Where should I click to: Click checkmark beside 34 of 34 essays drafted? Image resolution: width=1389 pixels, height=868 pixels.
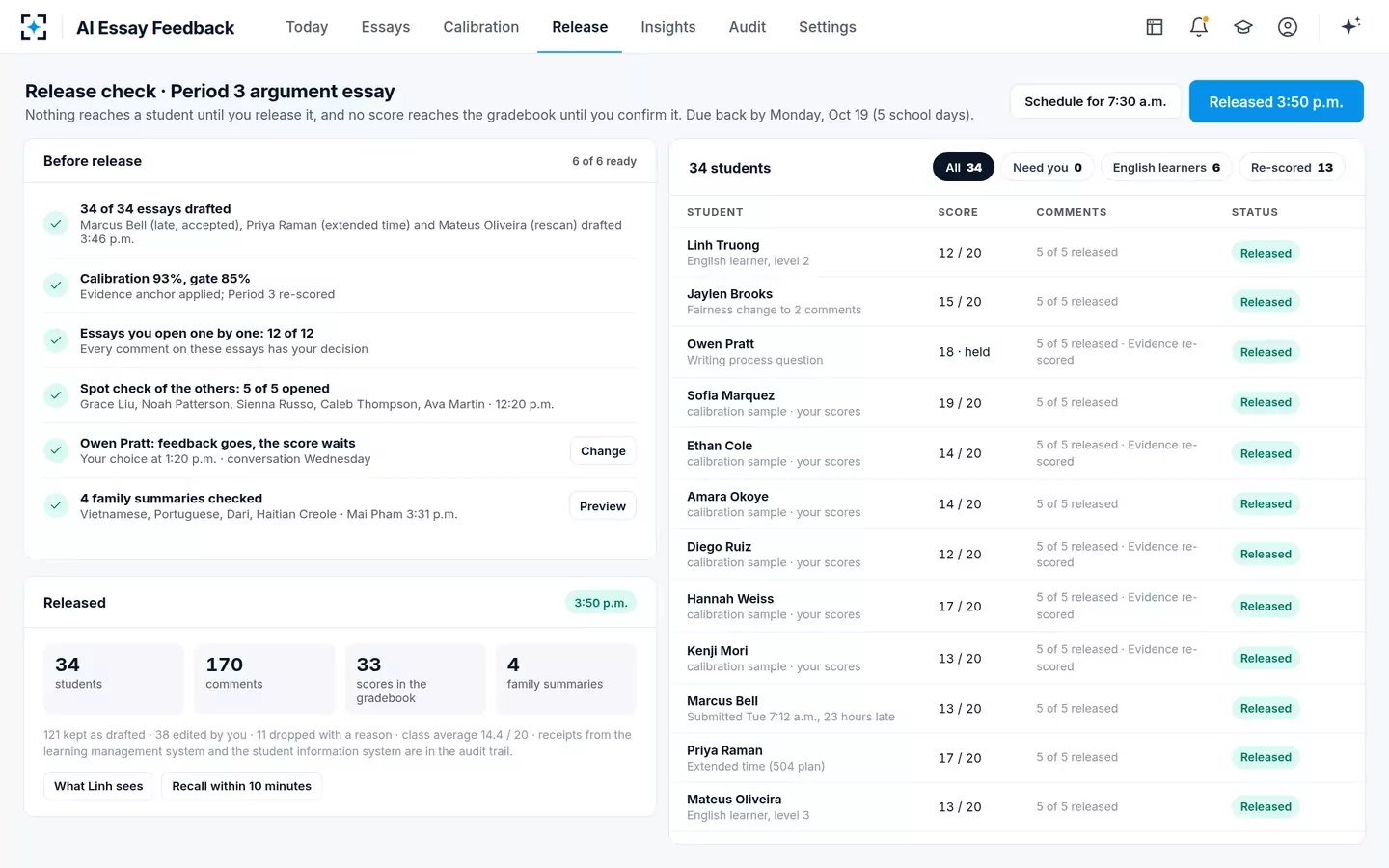[x=56, y=224]
